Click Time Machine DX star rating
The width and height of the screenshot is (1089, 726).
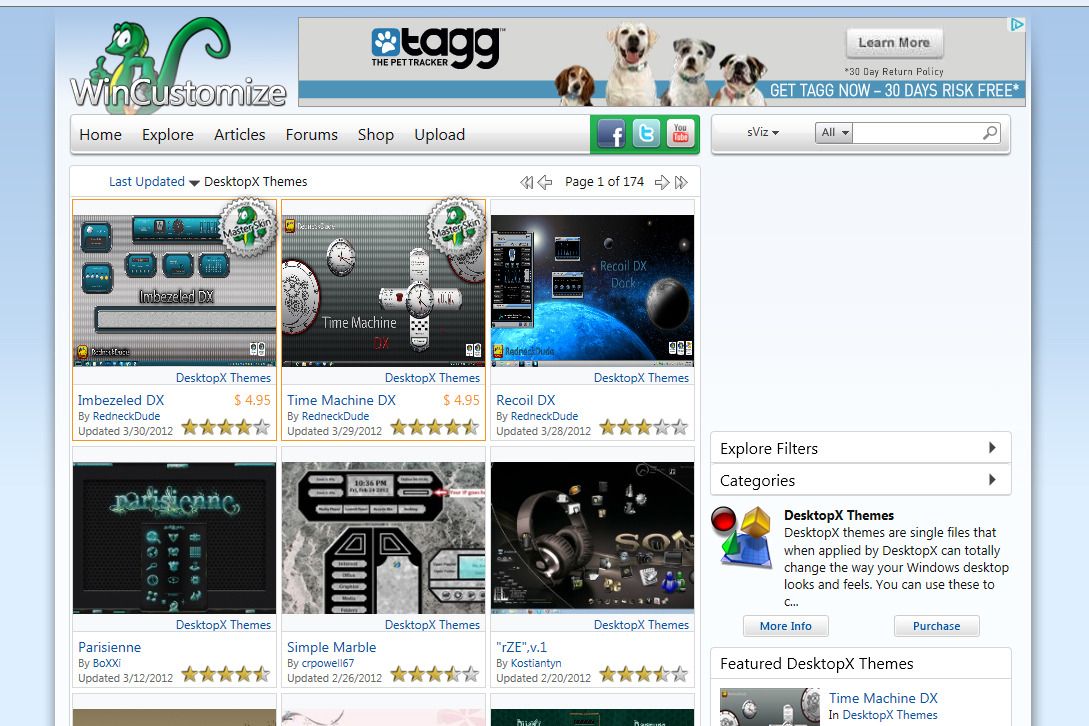click(435, 427)
